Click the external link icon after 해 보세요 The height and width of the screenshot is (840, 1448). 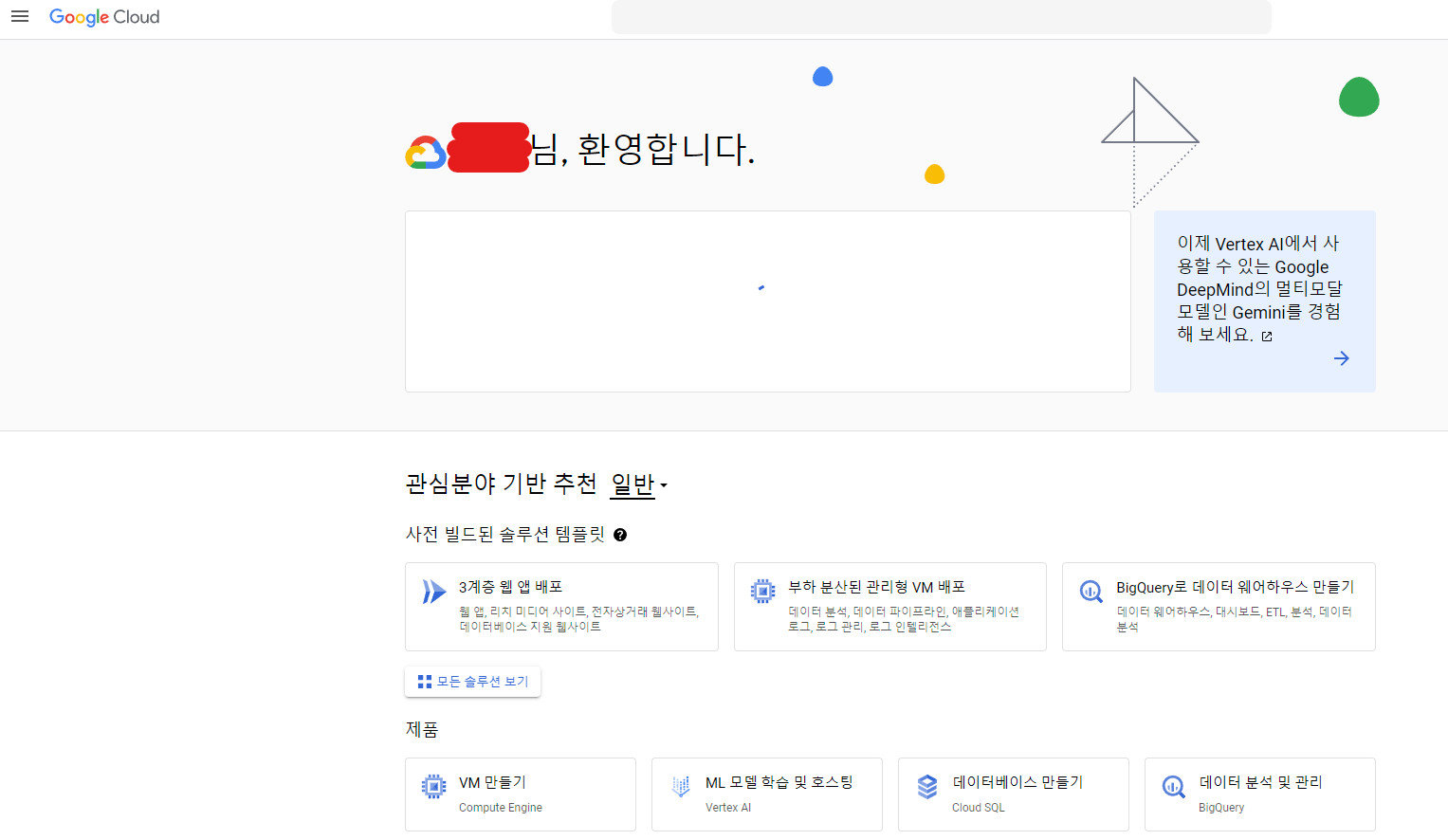(1267, 337)
